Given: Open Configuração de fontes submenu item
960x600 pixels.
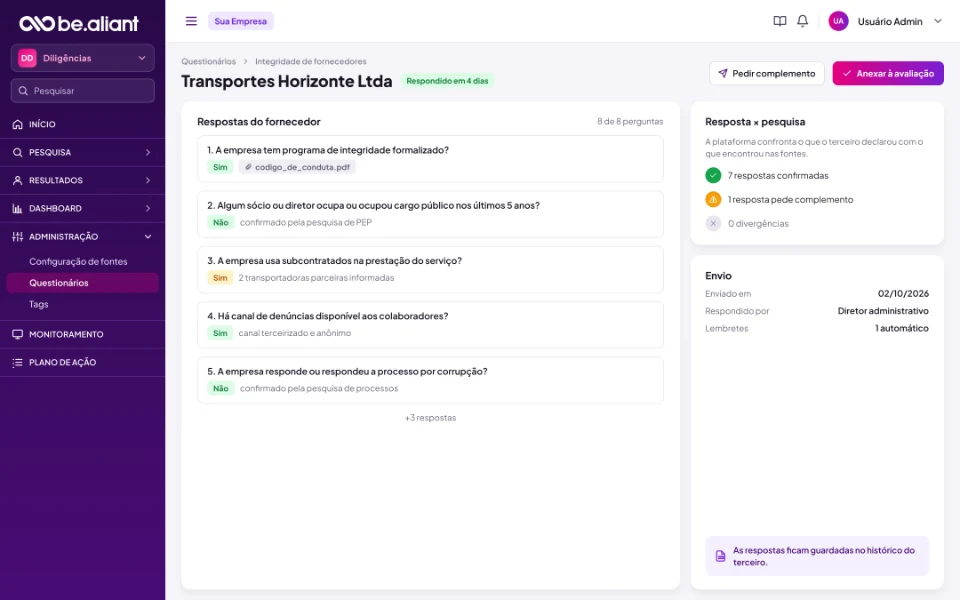Looking at the screenshot, I should pos(78,261).
